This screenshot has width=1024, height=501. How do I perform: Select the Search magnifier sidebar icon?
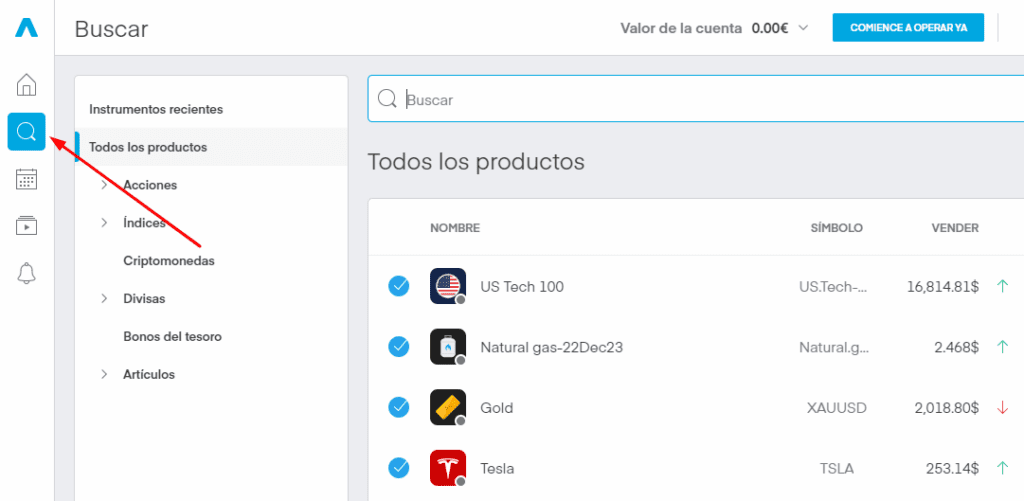pos(27,131)
